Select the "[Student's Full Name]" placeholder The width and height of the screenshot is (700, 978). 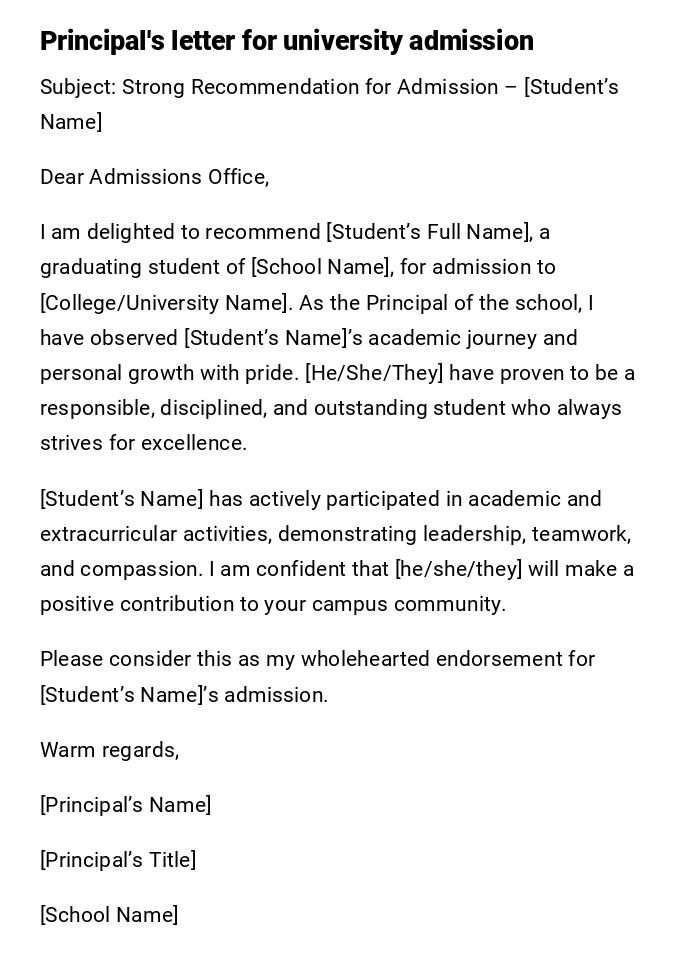pos(429,232)
